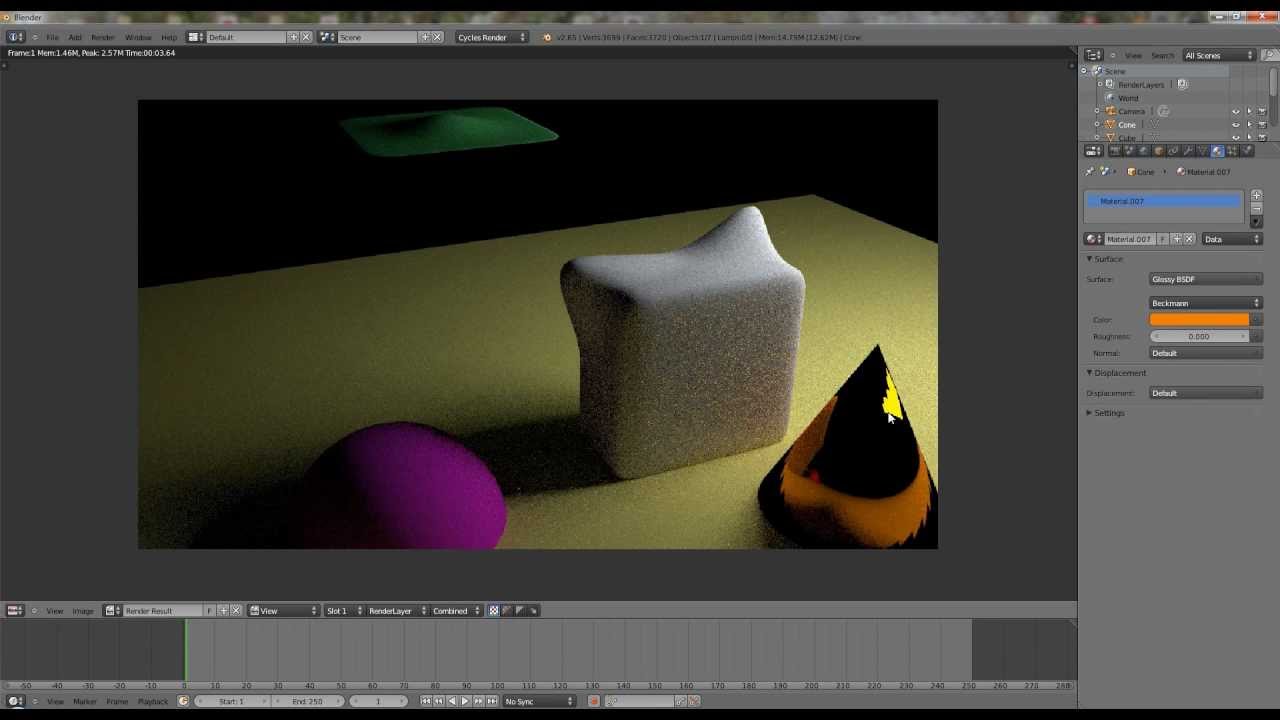Select World in the outliner
Viewport: 1280px width, 720px height.
1128,98
